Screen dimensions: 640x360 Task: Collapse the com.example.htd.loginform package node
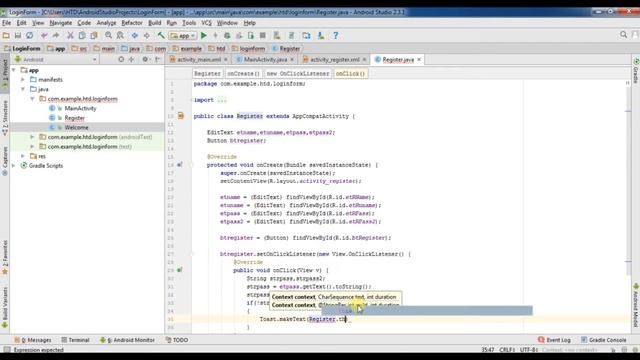32,99
